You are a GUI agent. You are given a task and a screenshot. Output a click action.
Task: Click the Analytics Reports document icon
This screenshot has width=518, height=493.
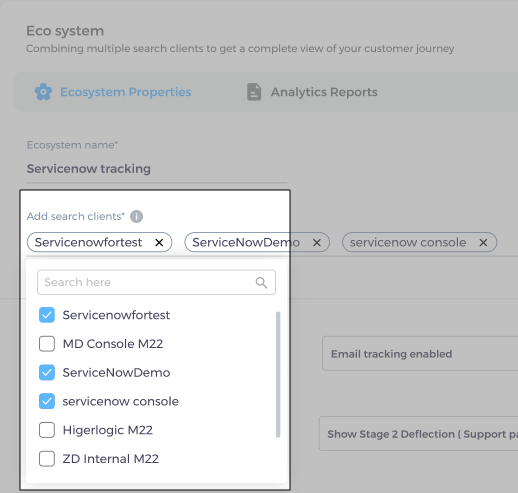[x=254, y=92]
